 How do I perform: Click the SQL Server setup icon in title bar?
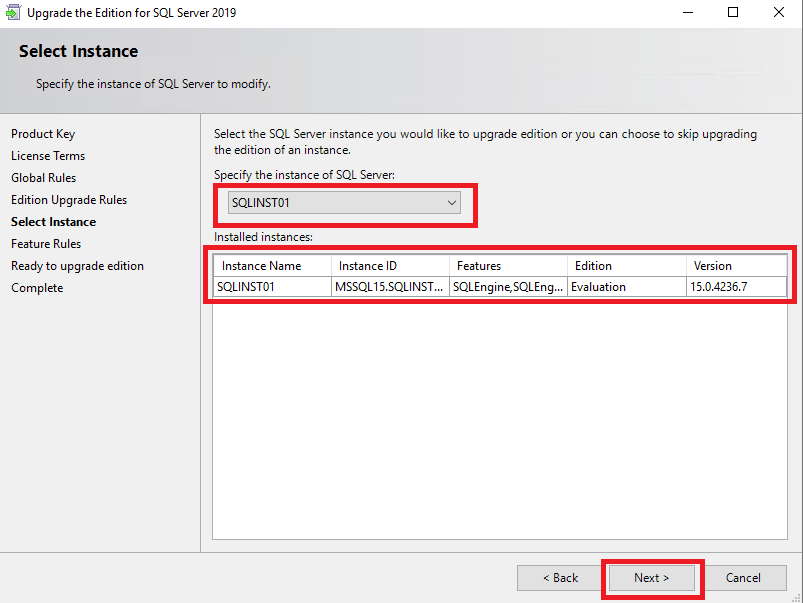click(13, 12)
